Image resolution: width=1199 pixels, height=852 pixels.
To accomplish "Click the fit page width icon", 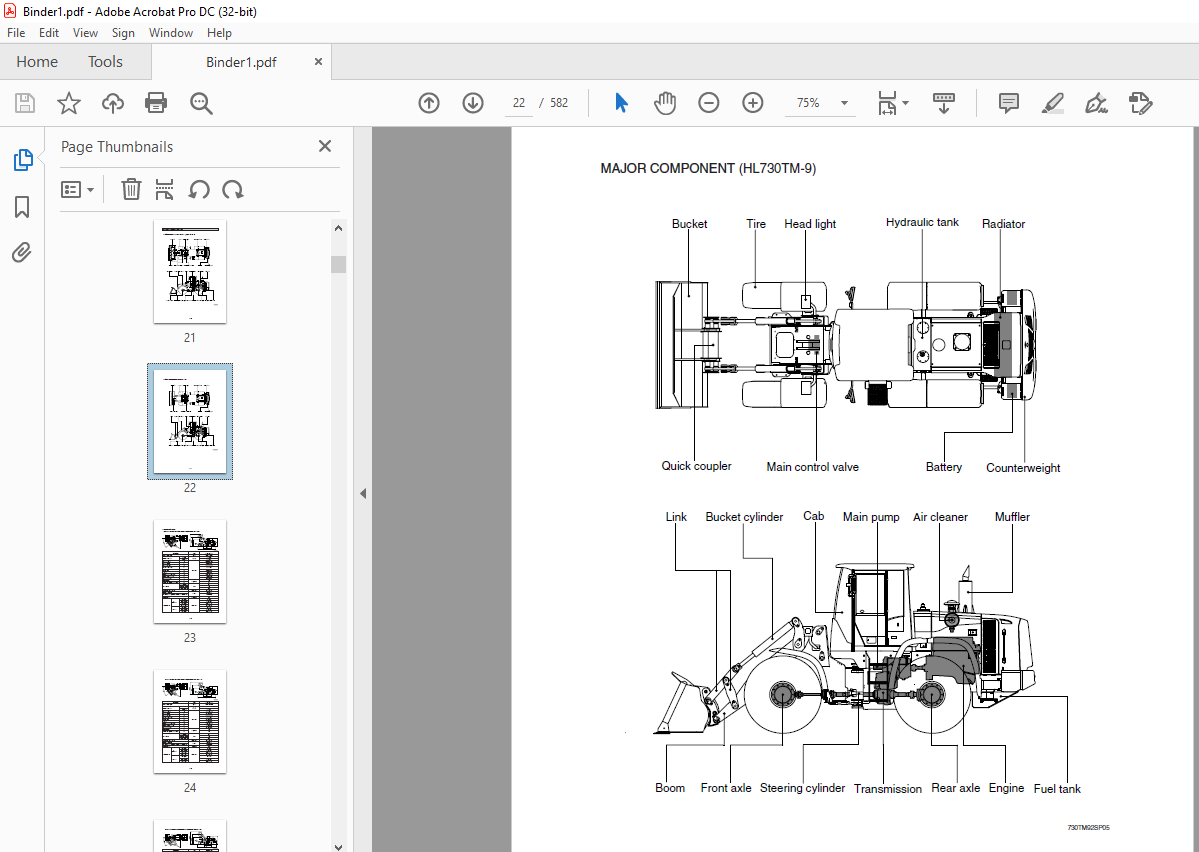I will (x=887, y=102).
